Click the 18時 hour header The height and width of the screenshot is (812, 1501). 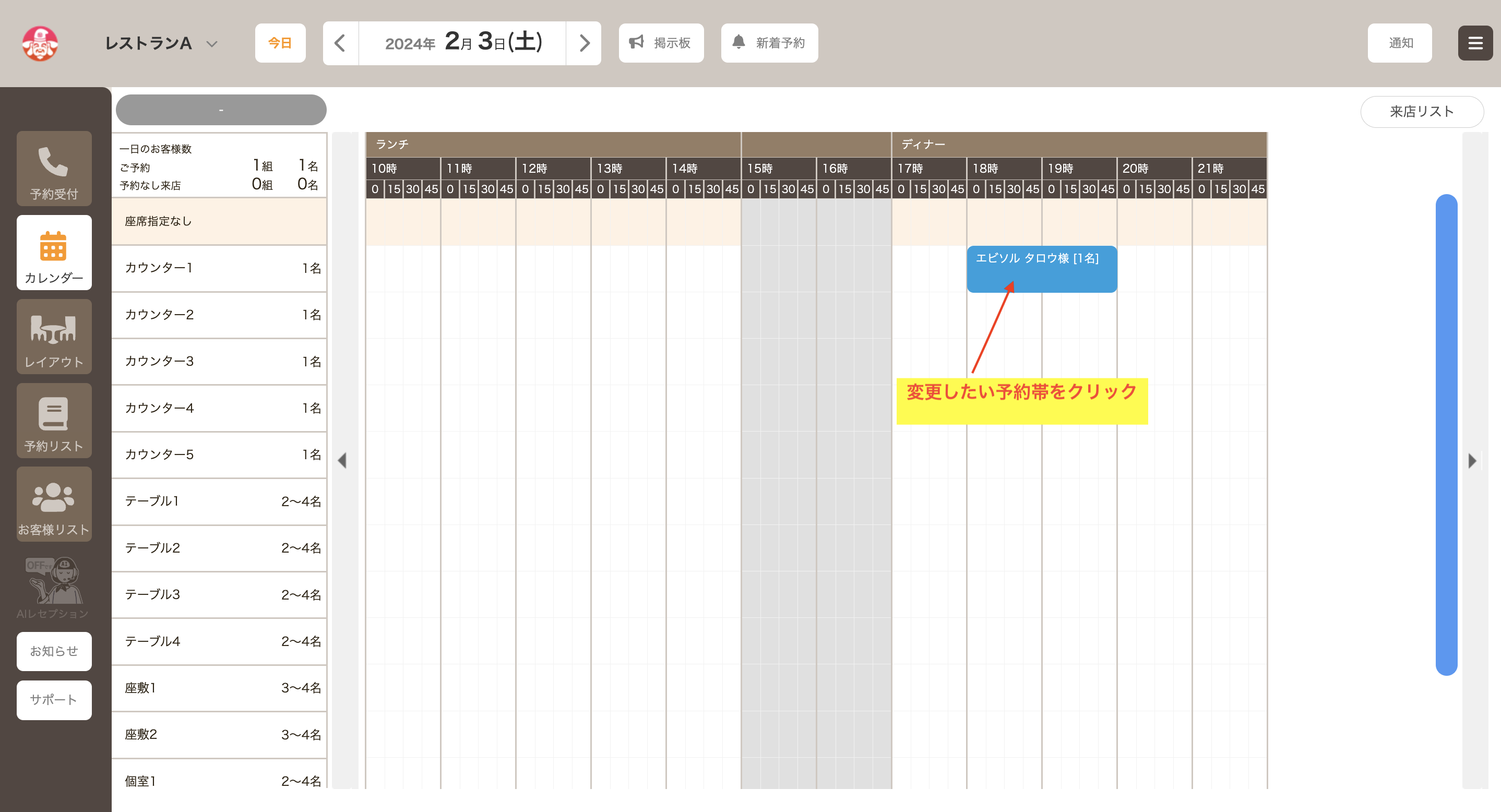1005,169
